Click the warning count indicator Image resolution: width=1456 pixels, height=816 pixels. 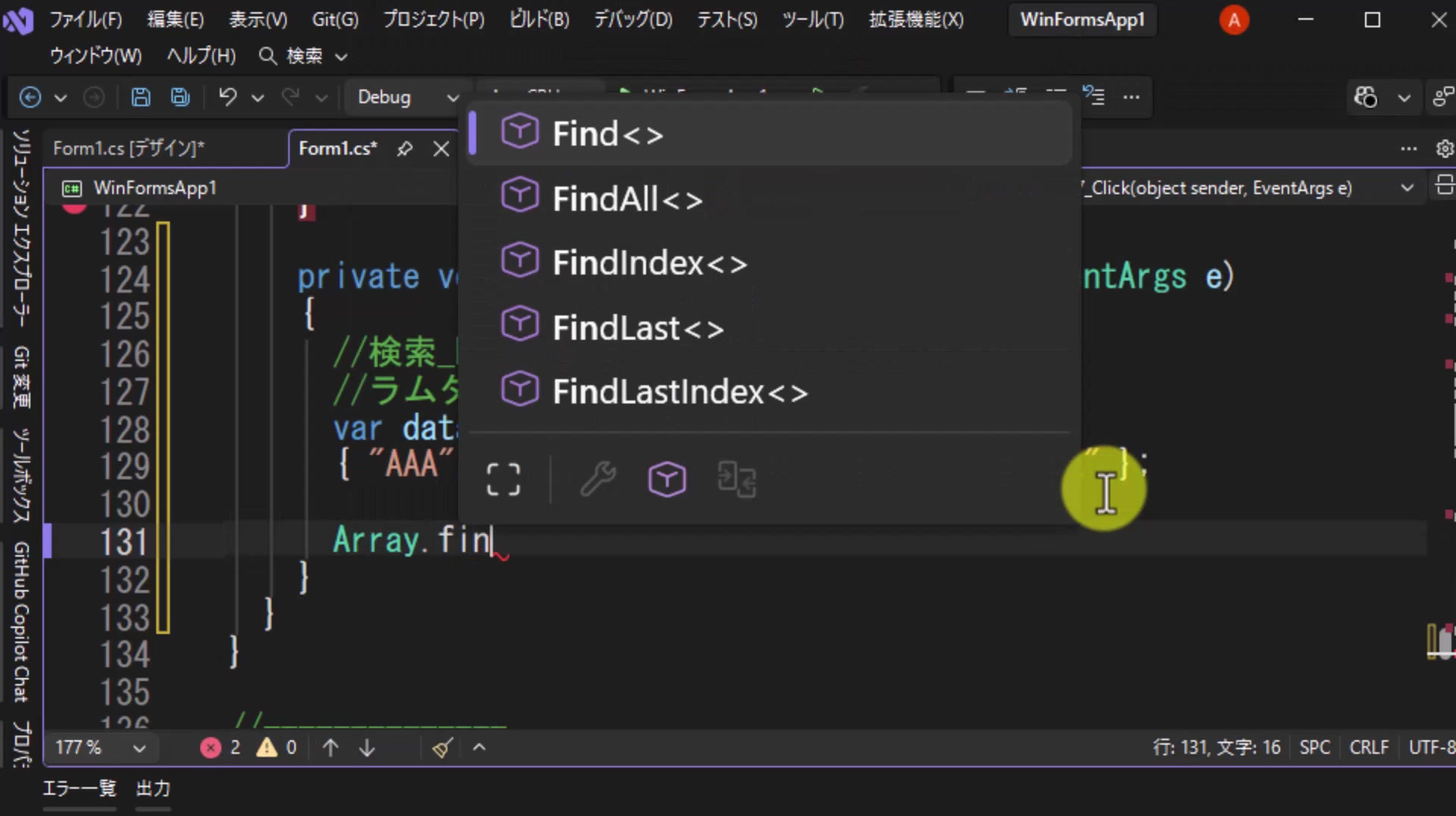pyautogui.click(x=277, y=748)
